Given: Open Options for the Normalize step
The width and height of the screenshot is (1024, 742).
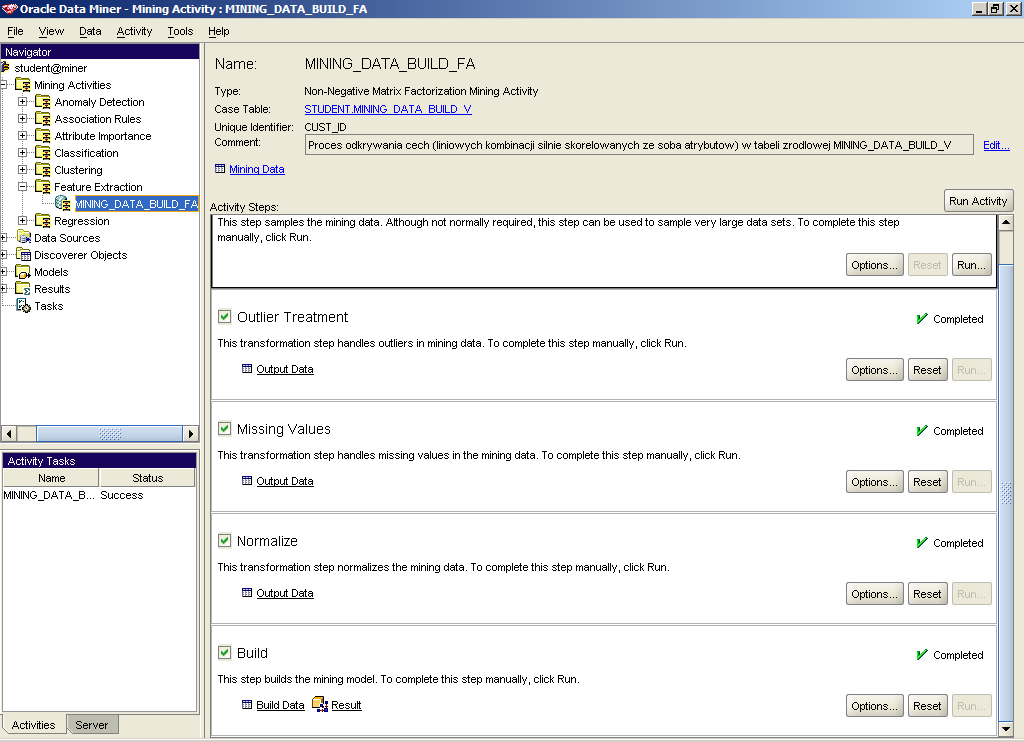Looking at the screenshot, I should (x=874, y=594).
